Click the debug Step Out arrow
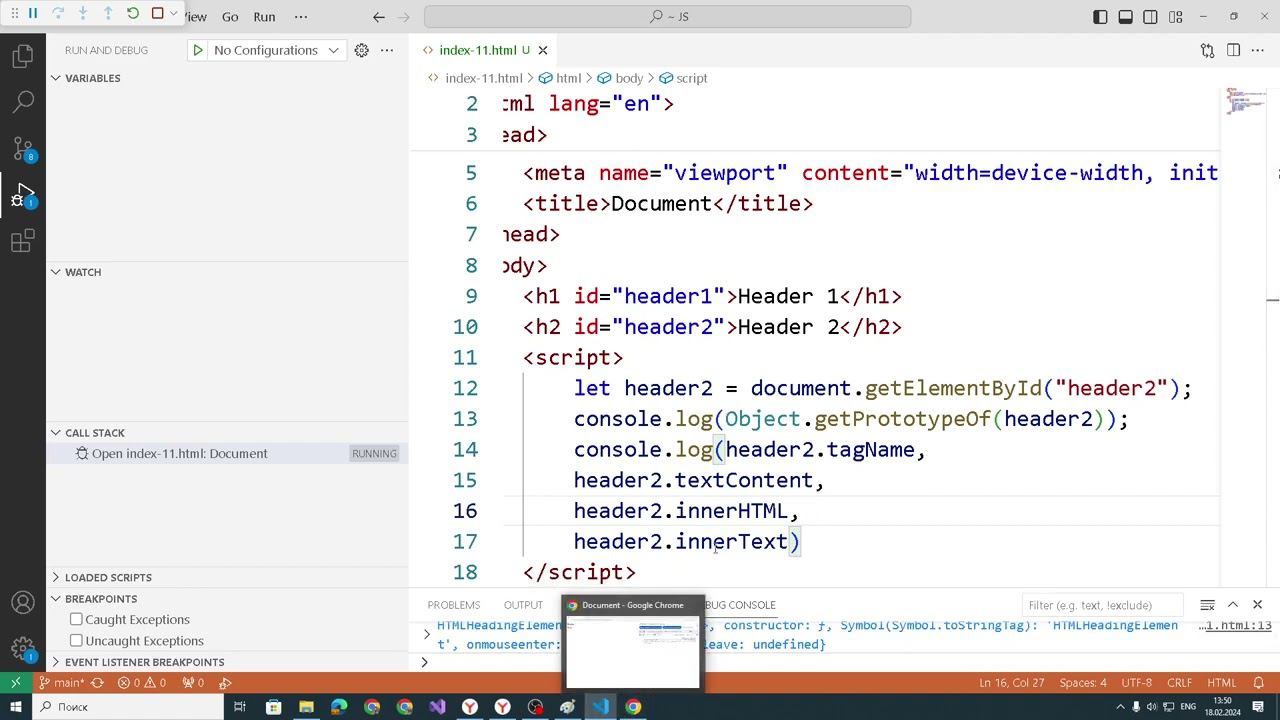The height and width of the screenshot is (720, 1280). tap(108, 14)
